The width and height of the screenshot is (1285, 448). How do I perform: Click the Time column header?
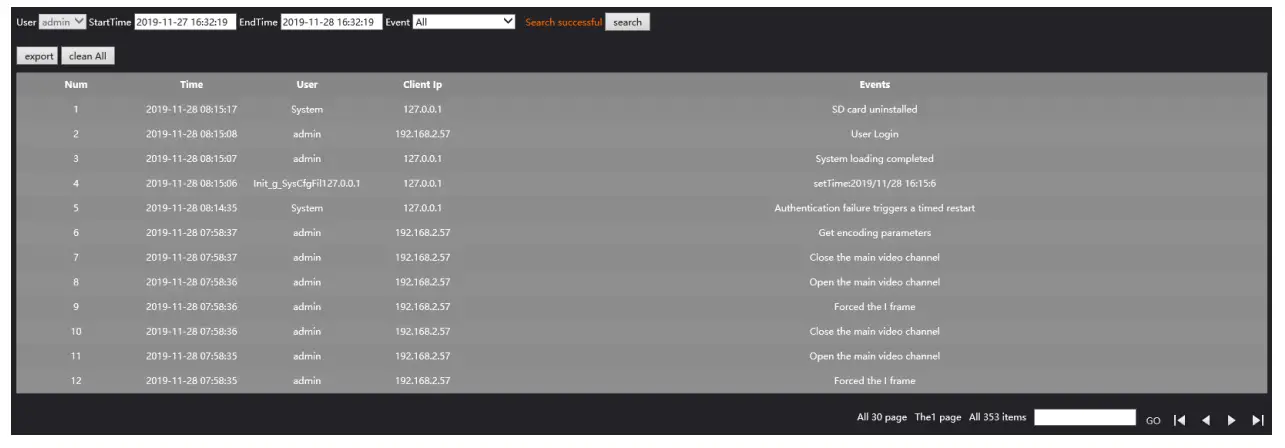(191, 84)
